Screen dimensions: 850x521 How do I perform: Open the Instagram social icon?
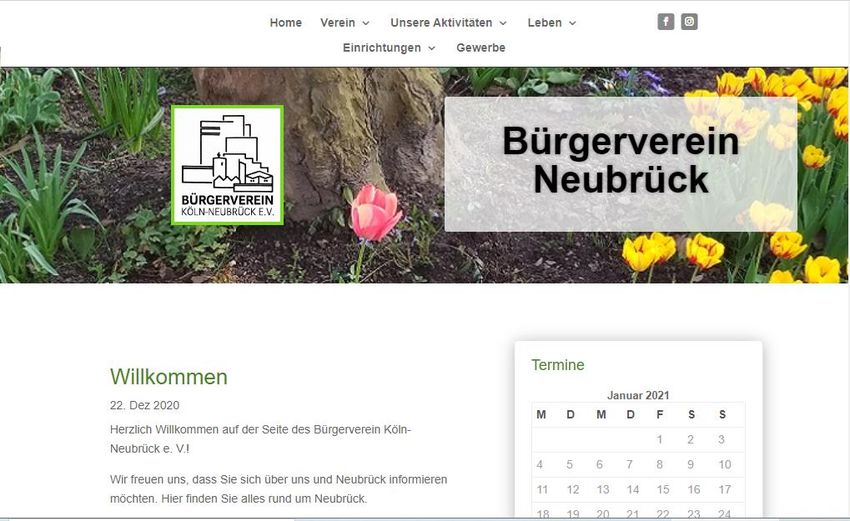[x=689, y=22]
